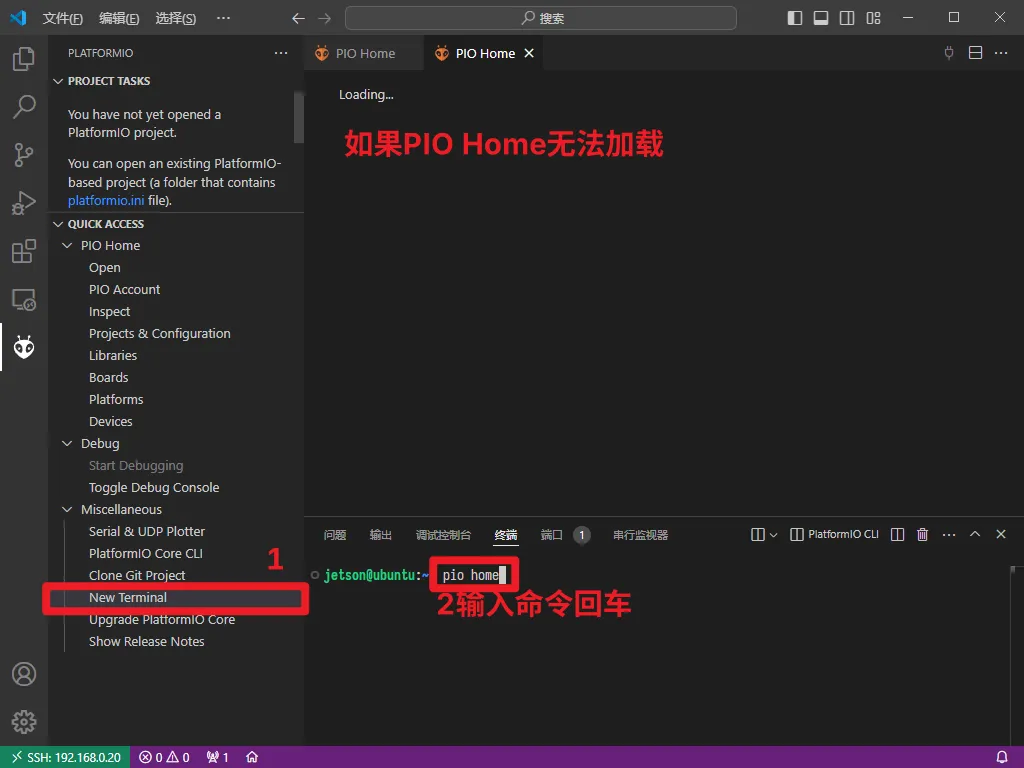Split the editor using the layout icon
Image resolution: width=1024 pixels, height=768 pixels.
(975, 53)
